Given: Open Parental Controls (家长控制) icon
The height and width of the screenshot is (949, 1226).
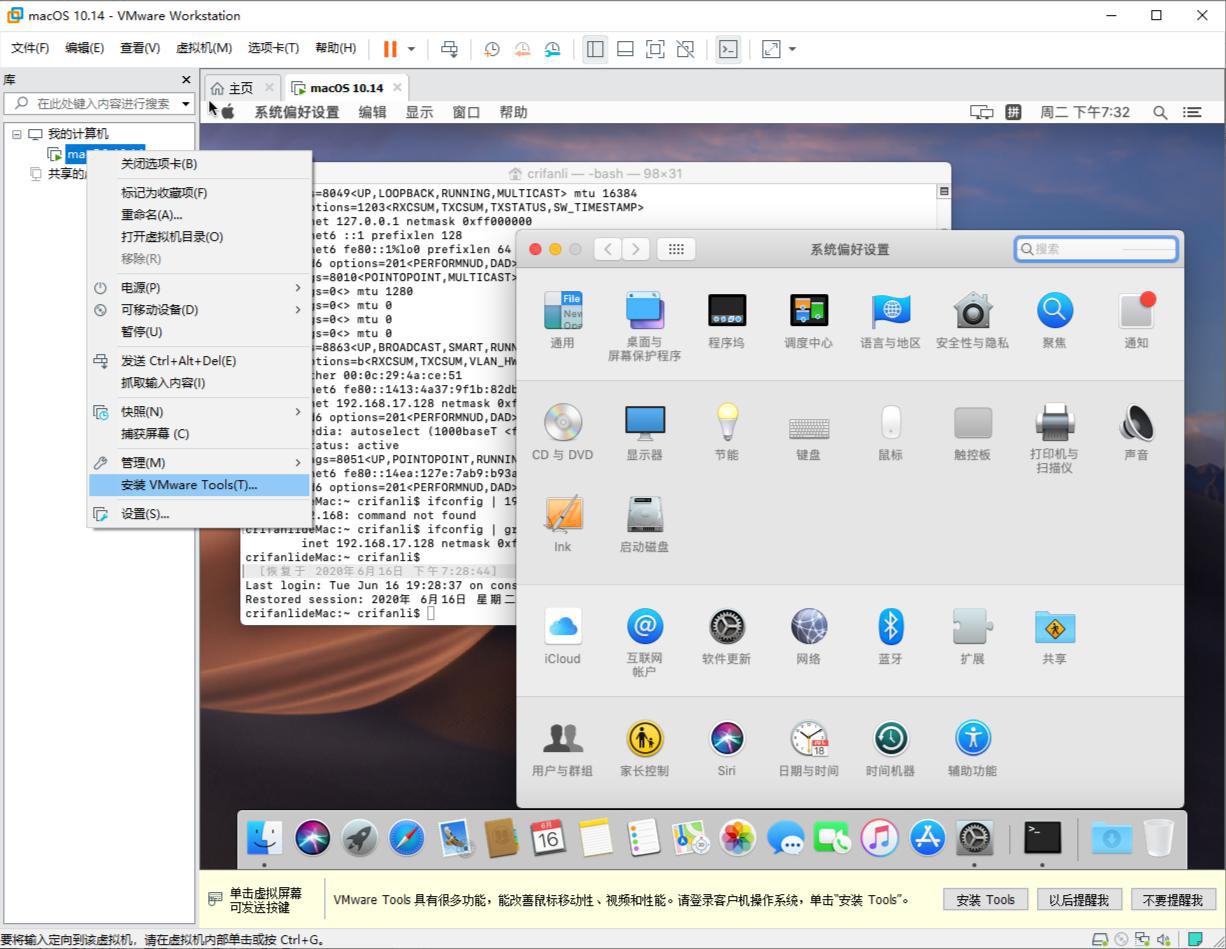Looking at the screenshot, I should tap(644, 739).
